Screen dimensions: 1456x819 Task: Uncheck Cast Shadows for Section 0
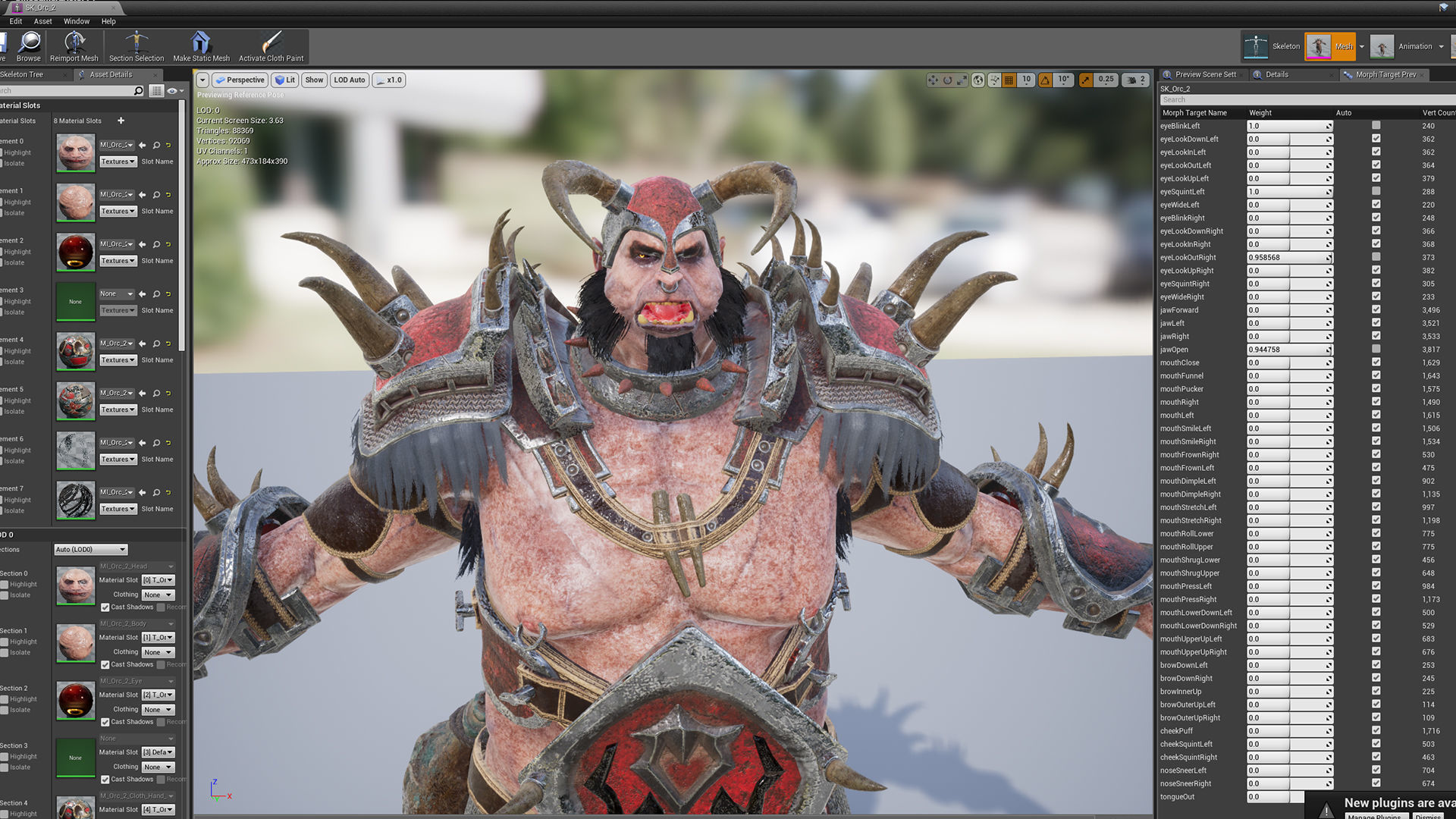click(x=105, y=607)
